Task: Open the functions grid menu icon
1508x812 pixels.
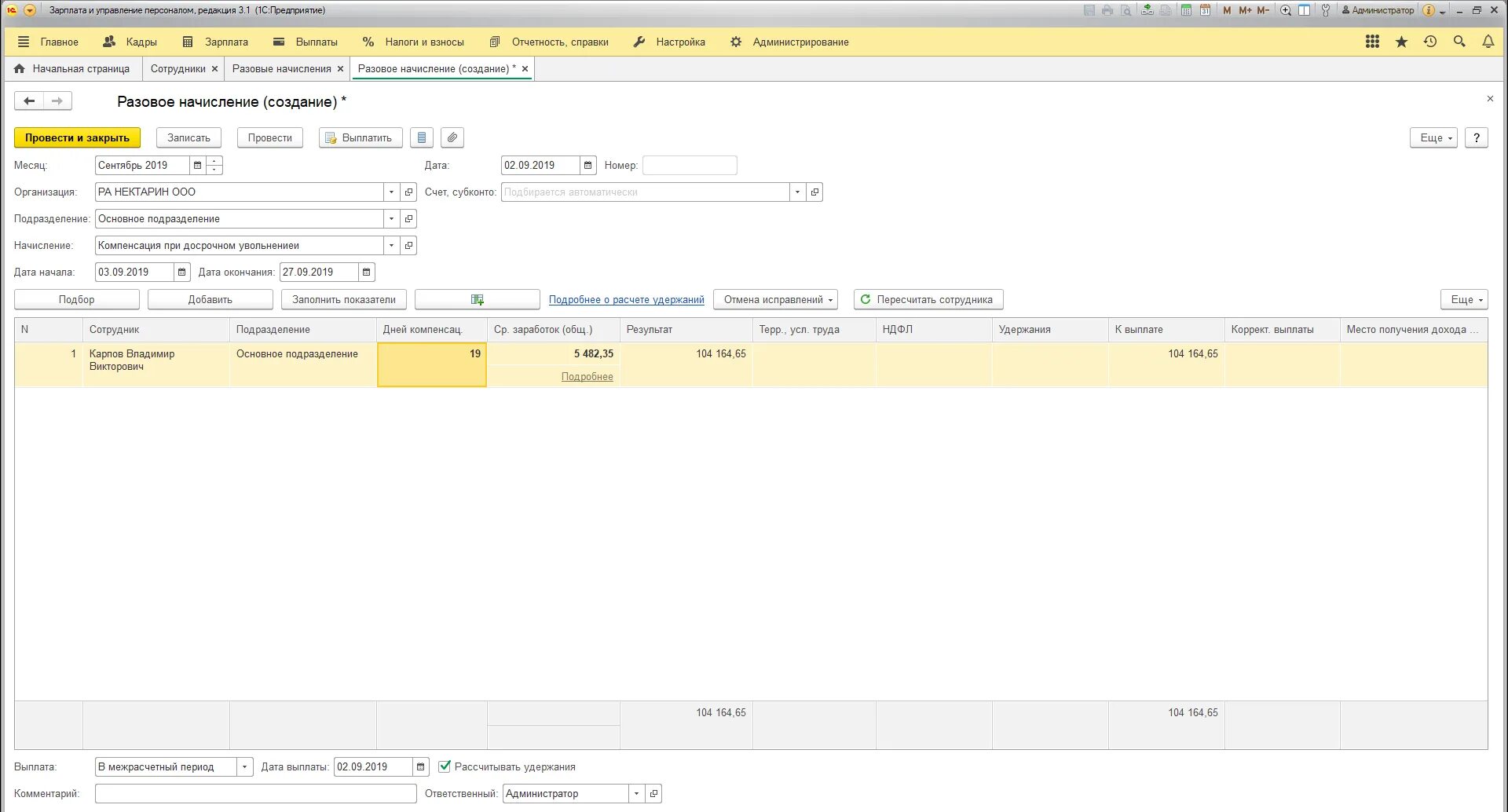Action: click(x=1372, y=42)
